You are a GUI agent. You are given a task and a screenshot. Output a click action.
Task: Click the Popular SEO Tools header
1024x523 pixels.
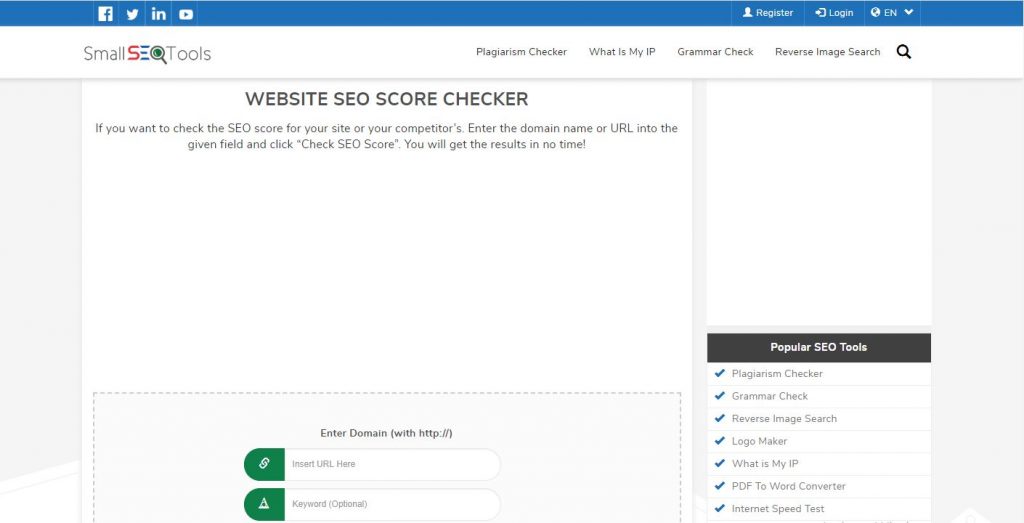pyautogui.click(x=818, y=347)
